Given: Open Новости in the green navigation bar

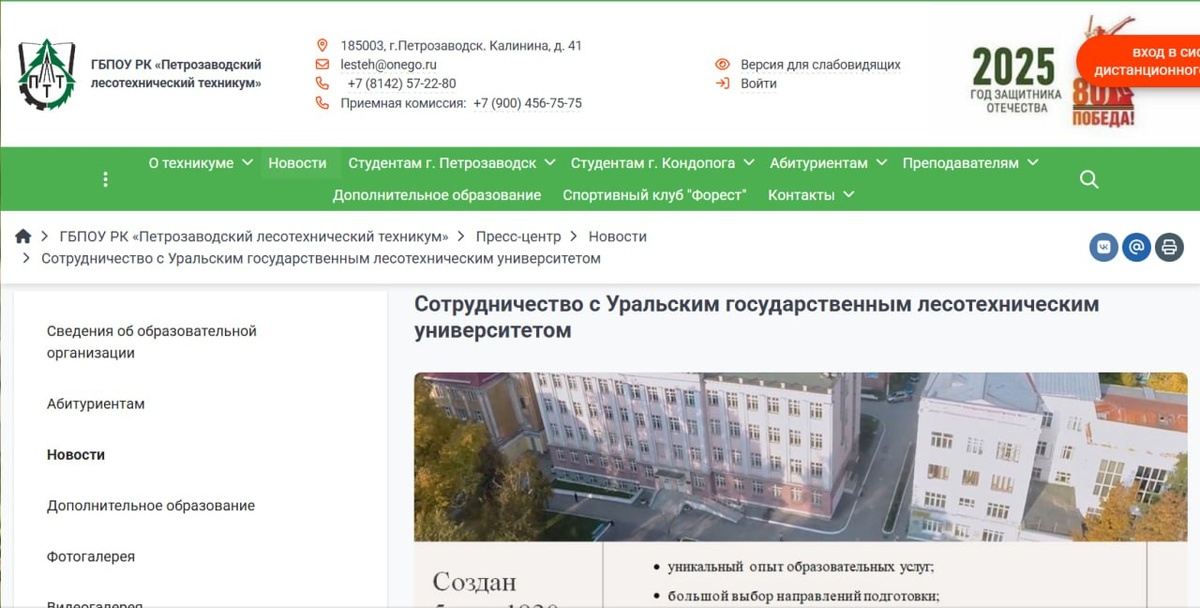Looking at the screenshot, I should pyautogui.click(x=297, y=162).
